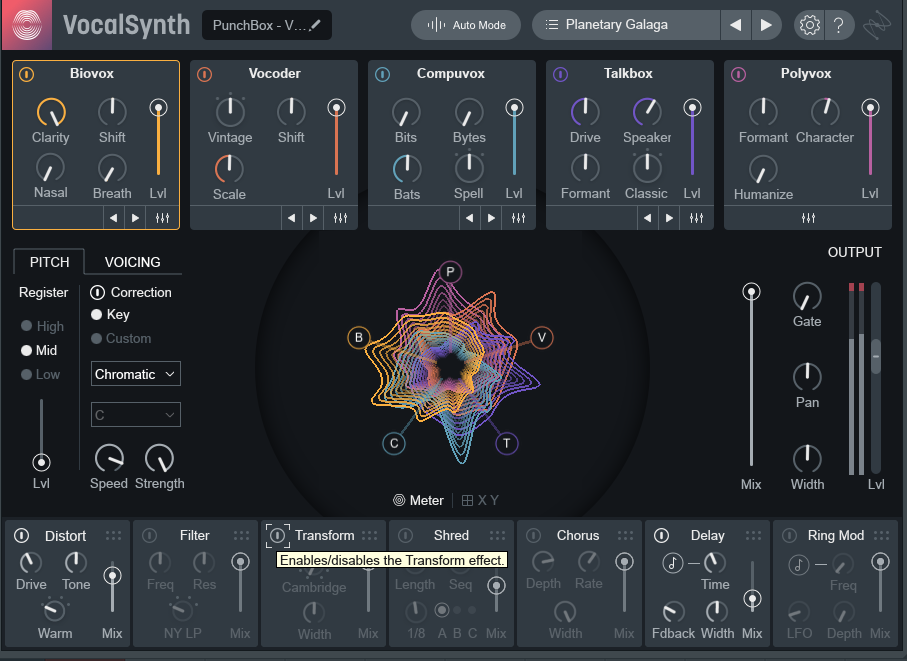Open the Warm distortion type selector

click(55, 633)
